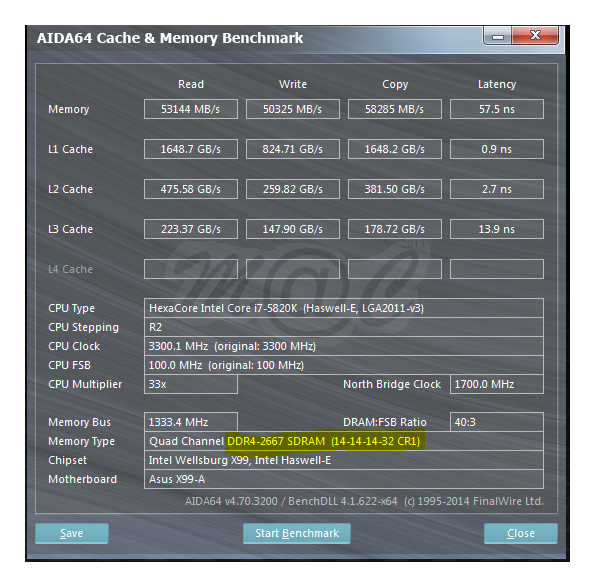
Task: Select L2 Cache Copy 381.50 GB/s
Action: pos(395,189)
